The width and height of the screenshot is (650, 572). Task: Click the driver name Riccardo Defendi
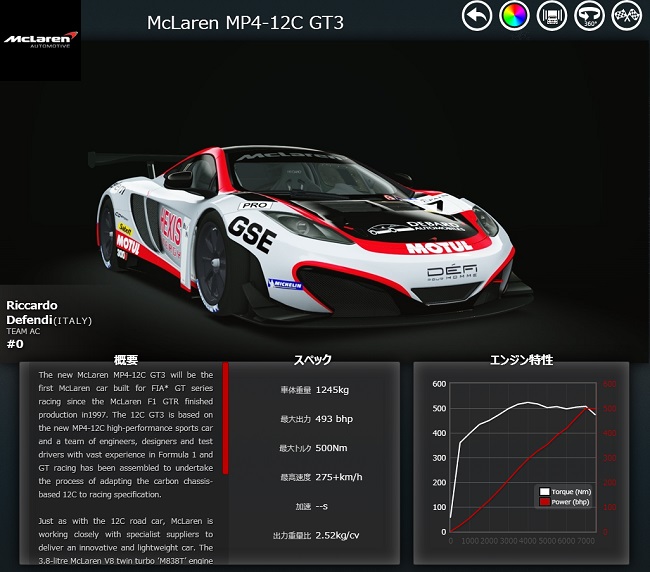click(32, 313)
